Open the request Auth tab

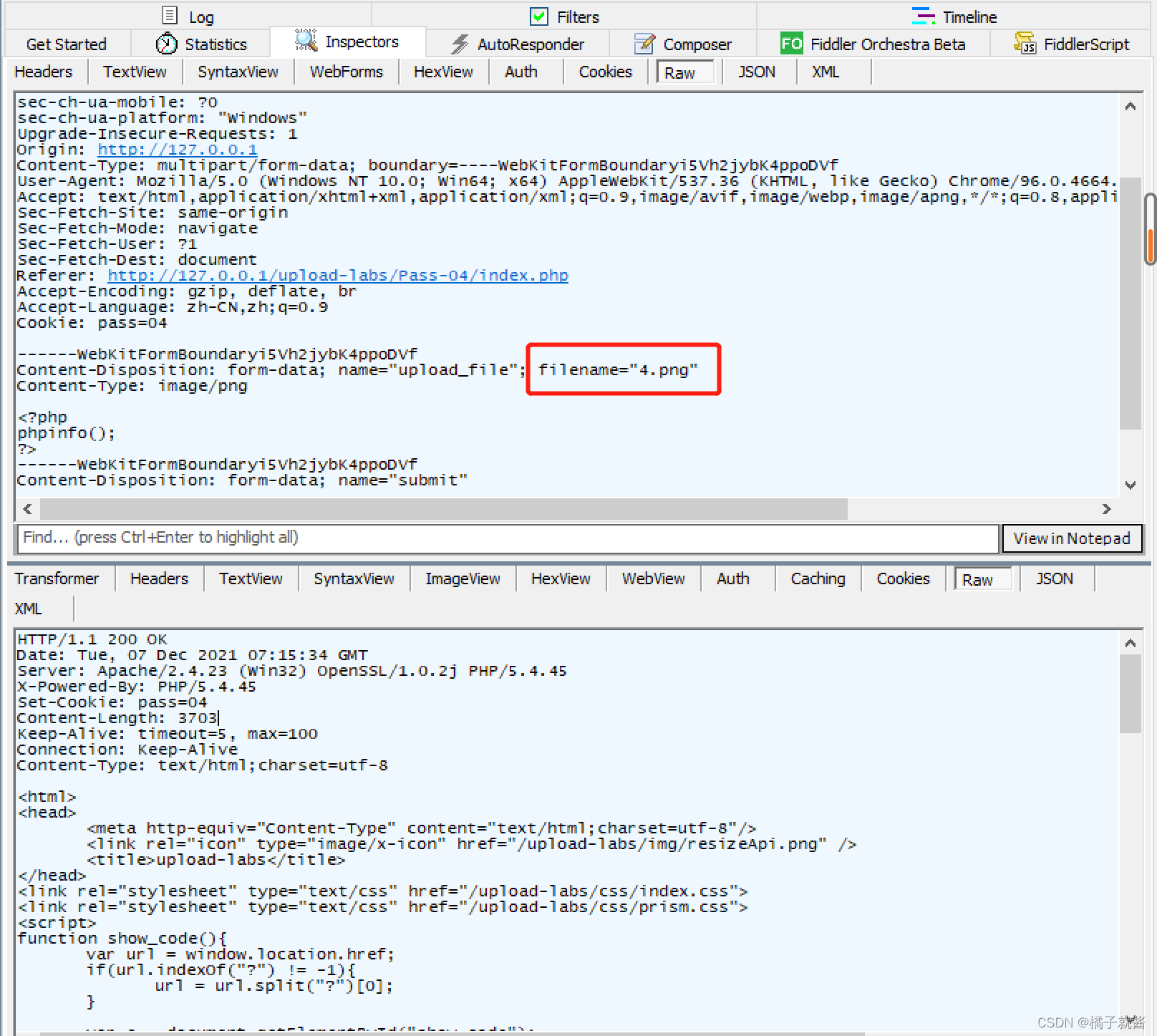[x=521, y=72]
